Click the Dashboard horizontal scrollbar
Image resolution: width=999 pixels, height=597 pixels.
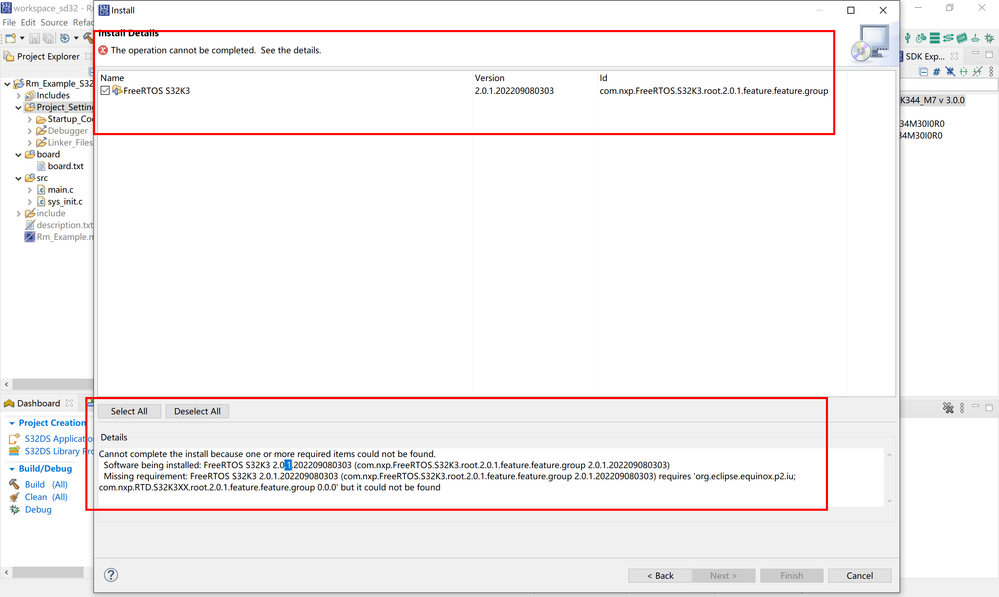coord(48,572)
